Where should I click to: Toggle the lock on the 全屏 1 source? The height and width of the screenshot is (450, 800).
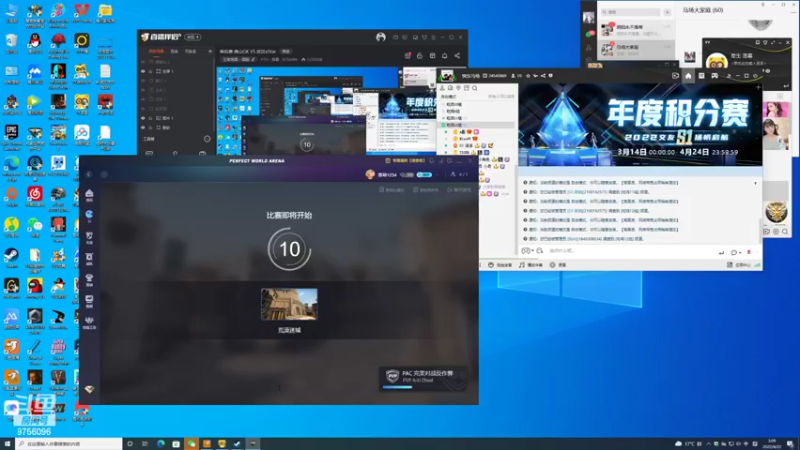point(151,71)
